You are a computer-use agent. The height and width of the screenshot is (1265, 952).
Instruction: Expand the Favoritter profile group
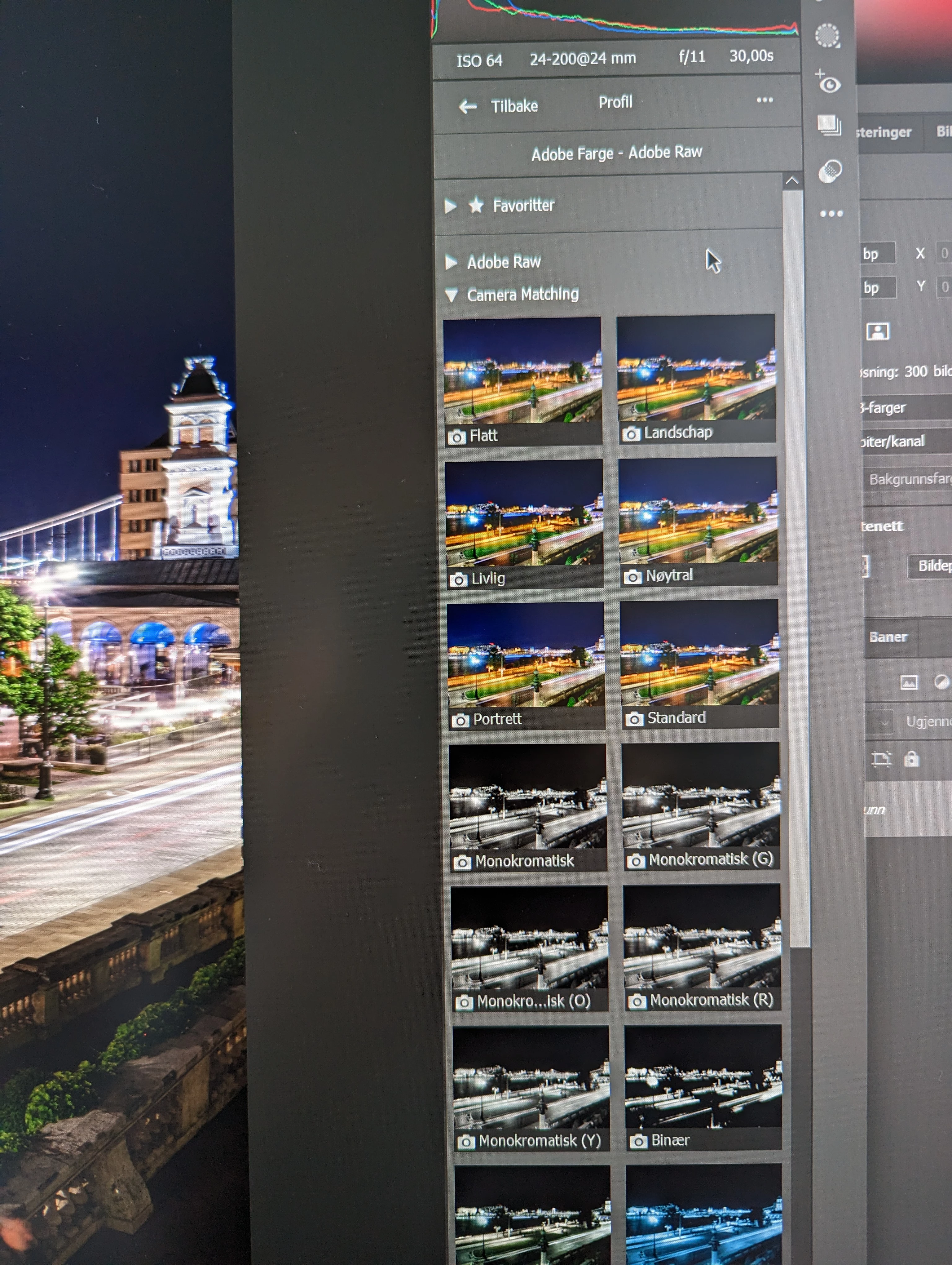[451, 206]
